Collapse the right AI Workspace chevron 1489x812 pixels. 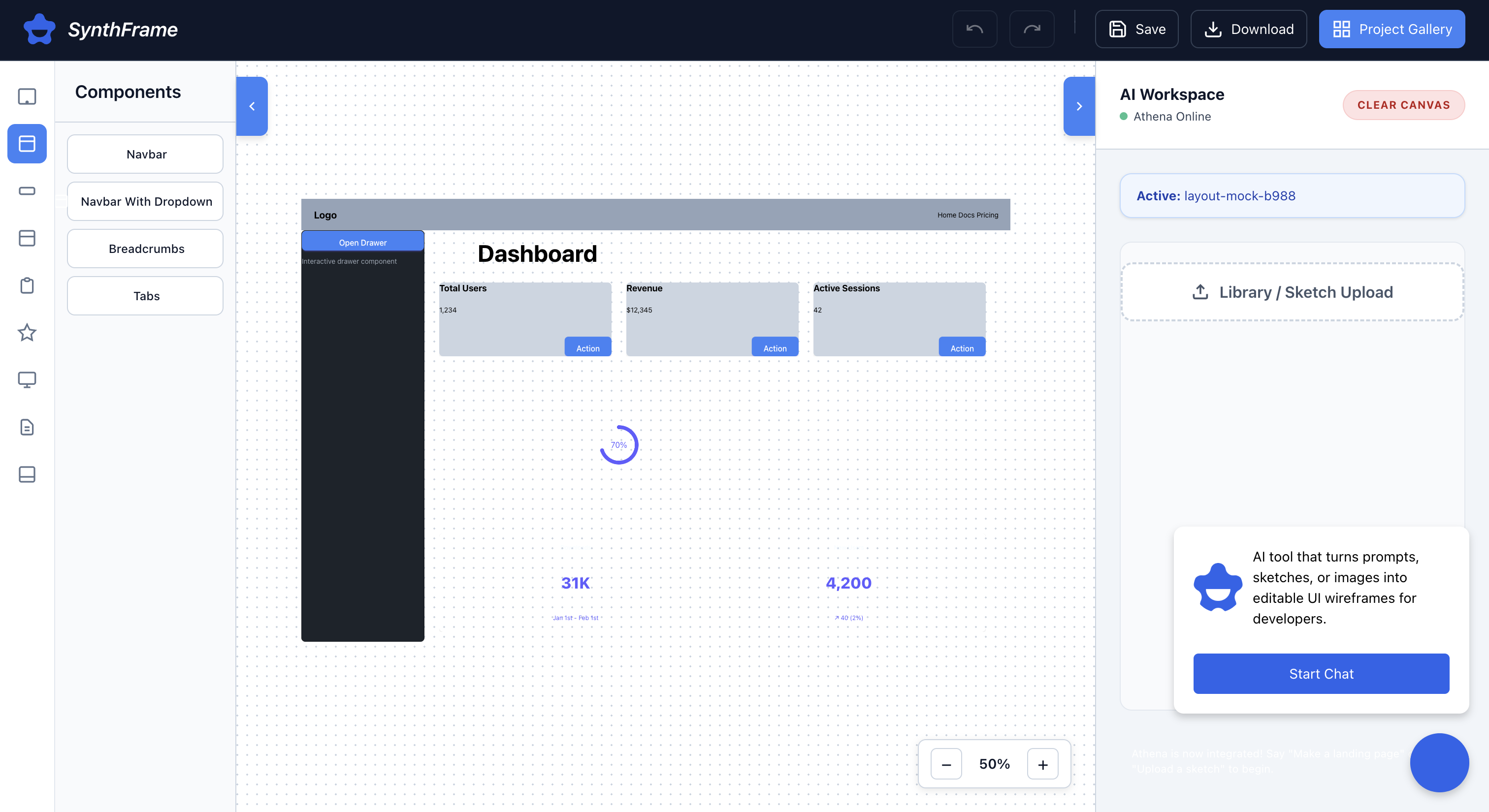pyautogui.click(x=1079, y=106)
